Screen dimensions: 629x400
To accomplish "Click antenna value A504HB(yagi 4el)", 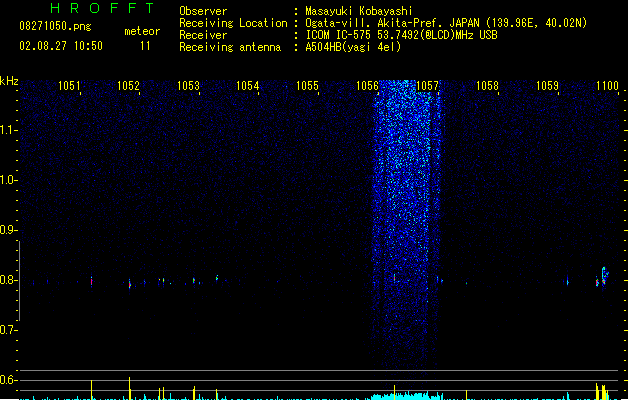I will tap(353, 47).
